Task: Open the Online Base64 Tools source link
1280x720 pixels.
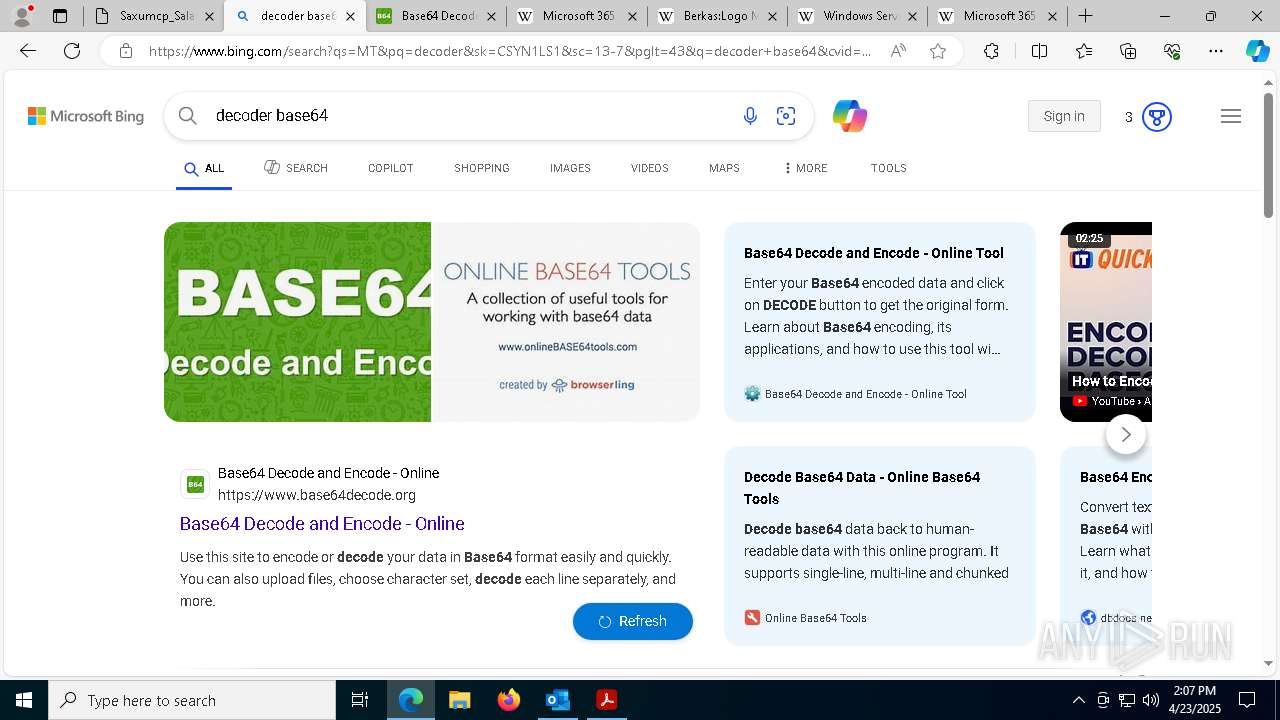Action: click(x=806, y=618)
